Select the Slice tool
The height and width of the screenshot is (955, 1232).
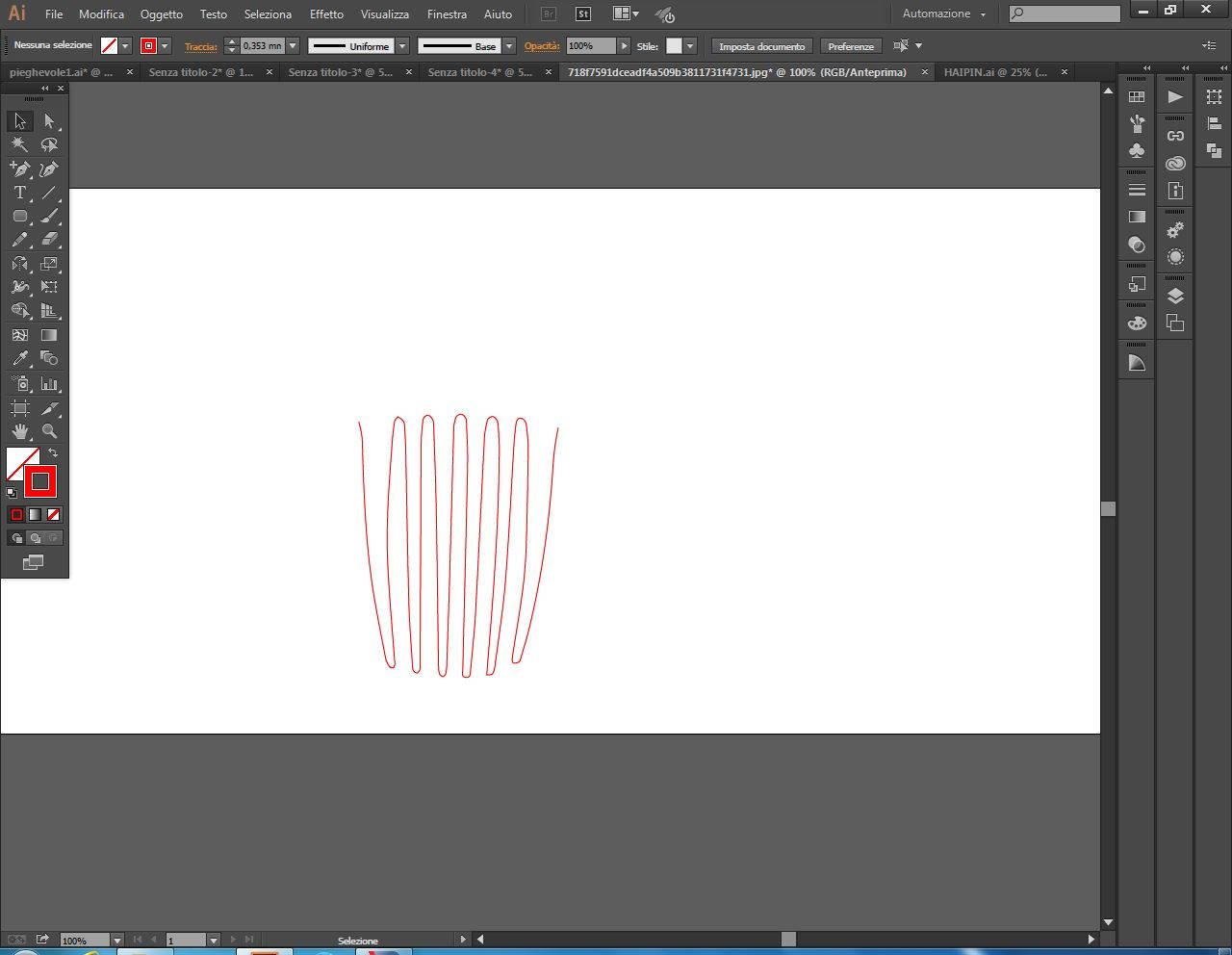[x=49, y=408]
